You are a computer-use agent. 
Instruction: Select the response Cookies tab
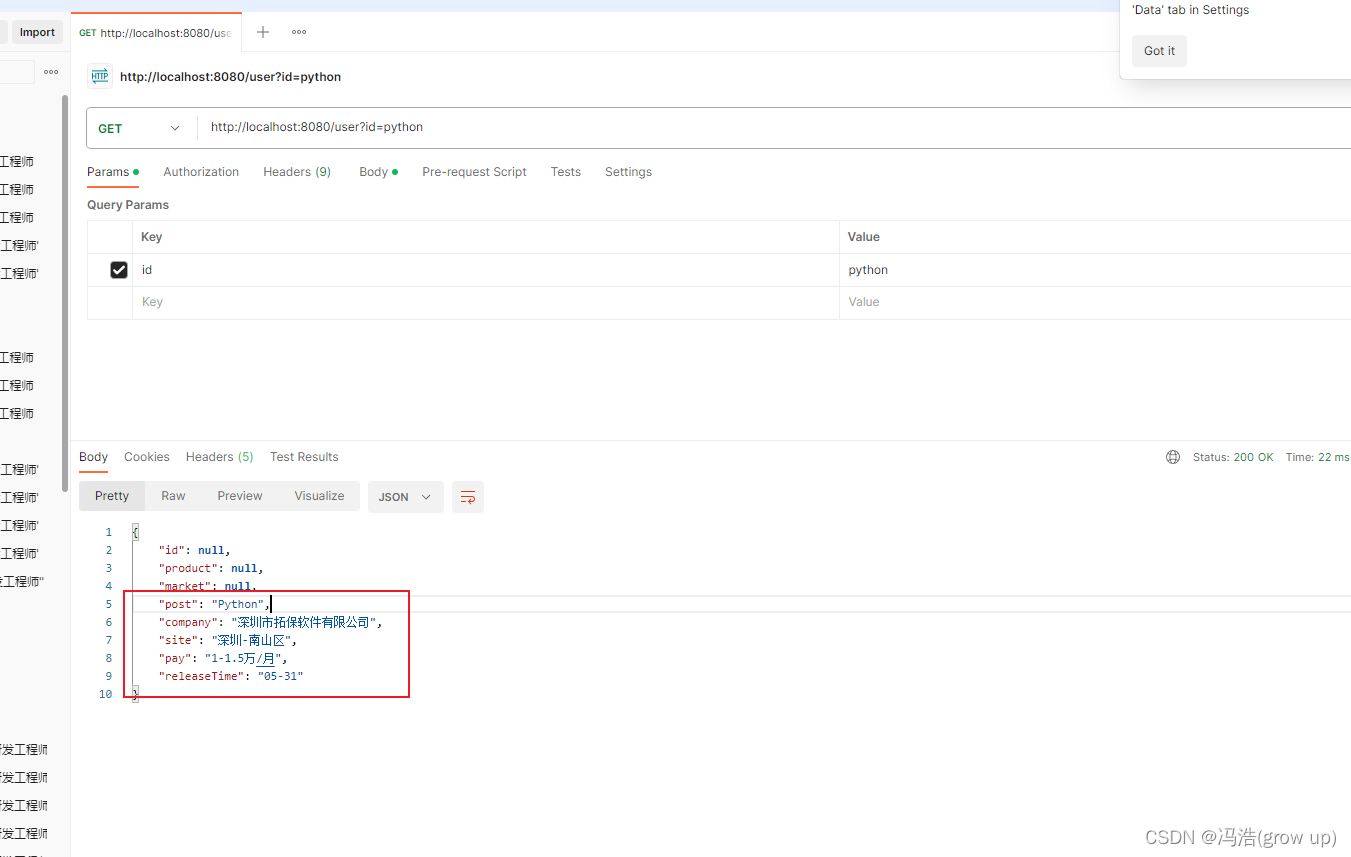point(147,457)
